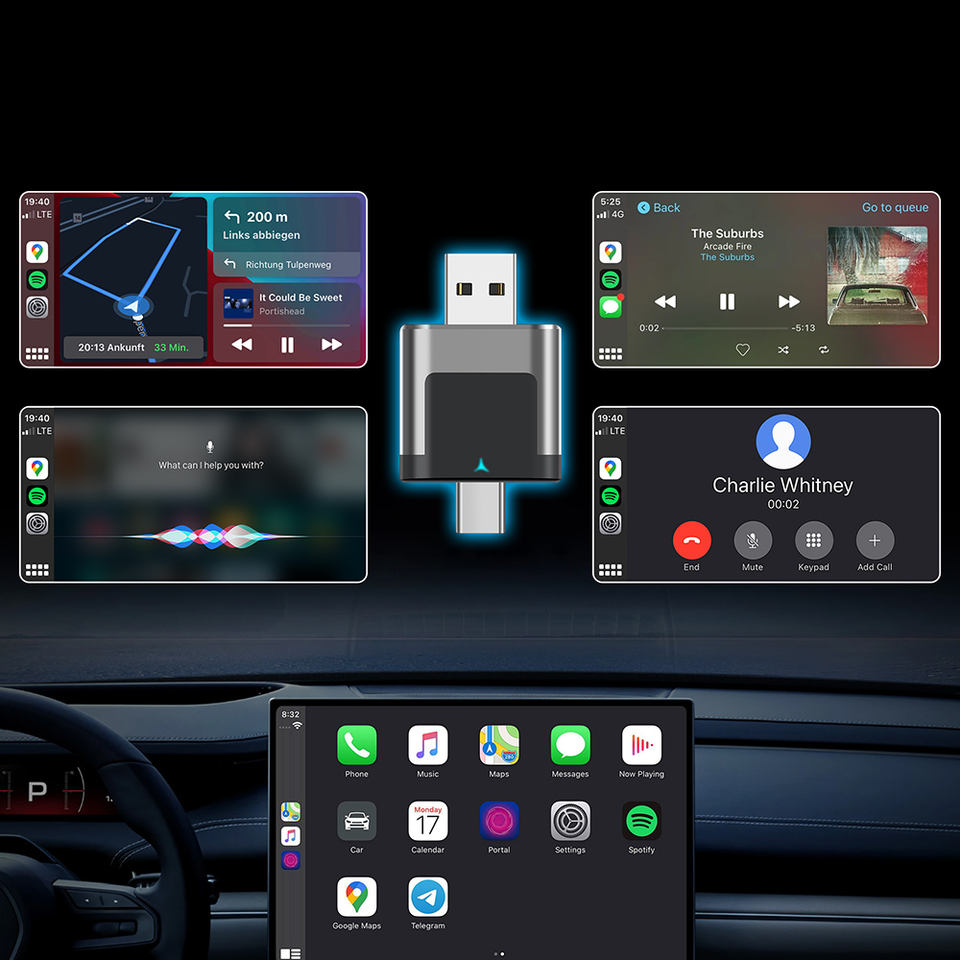
Task: Seek on The Suburbs progress bar
Action: coord(726,328)
